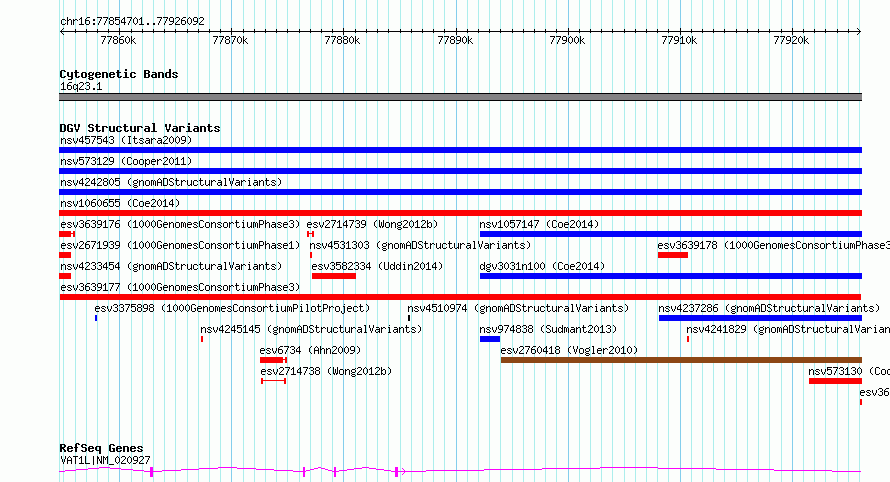Open esv3639177 (1000GenomesConsortiumPhase3) label
This screenshot has width=890, height=482.
click(x=180, y=287)
